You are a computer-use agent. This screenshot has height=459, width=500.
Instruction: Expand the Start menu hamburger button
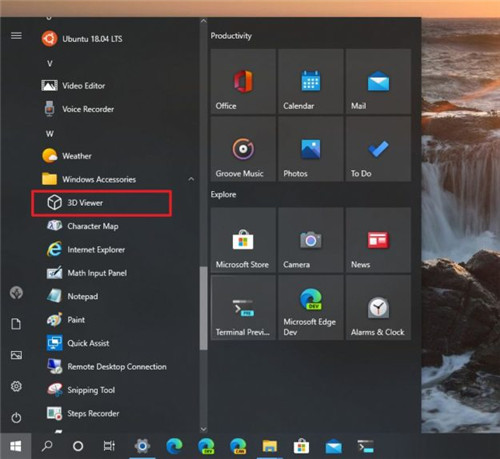[x=16, y=35]
